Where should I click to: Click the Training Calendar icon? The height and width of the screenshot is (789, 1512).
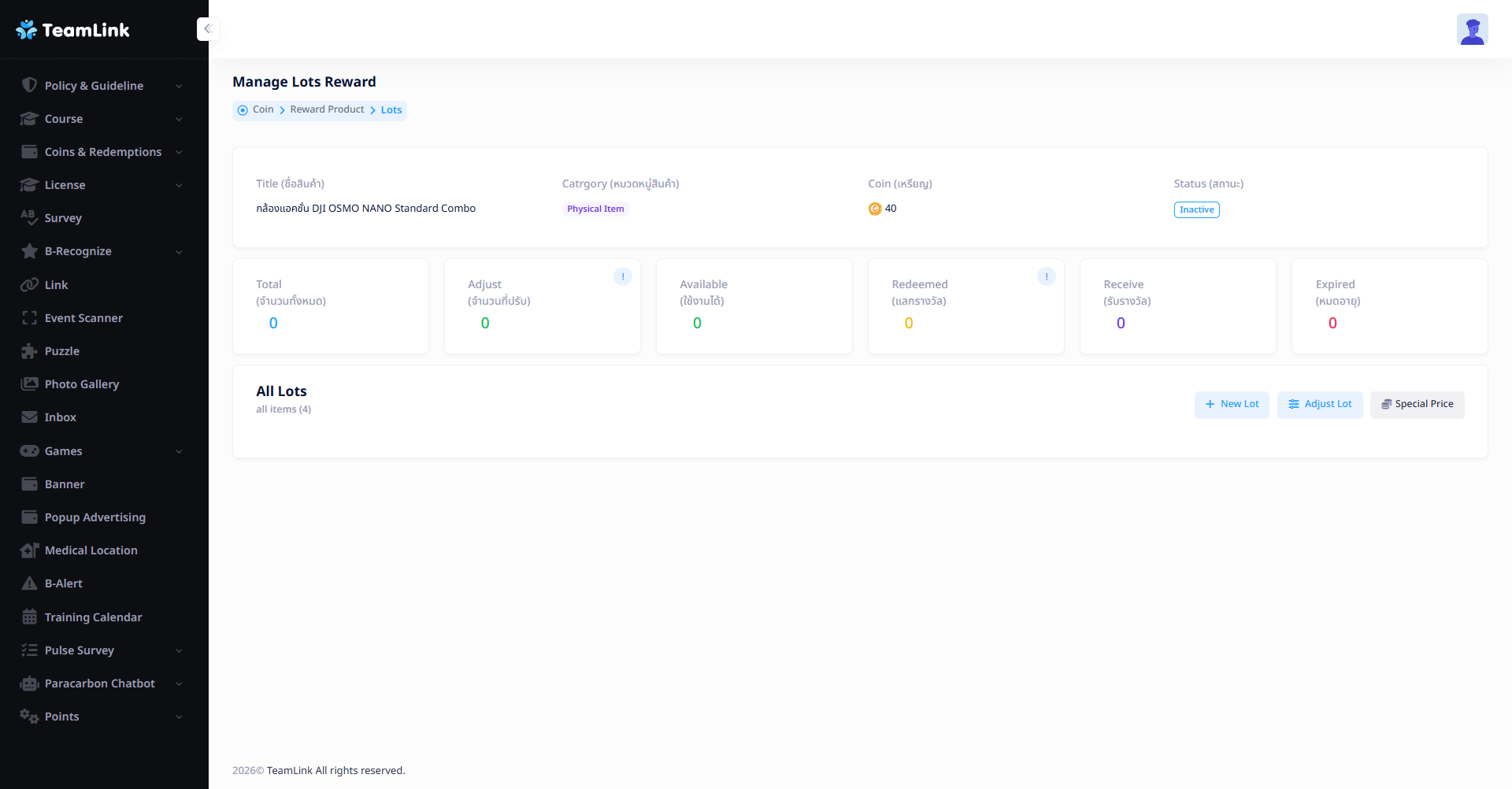(x=29, y=617)
